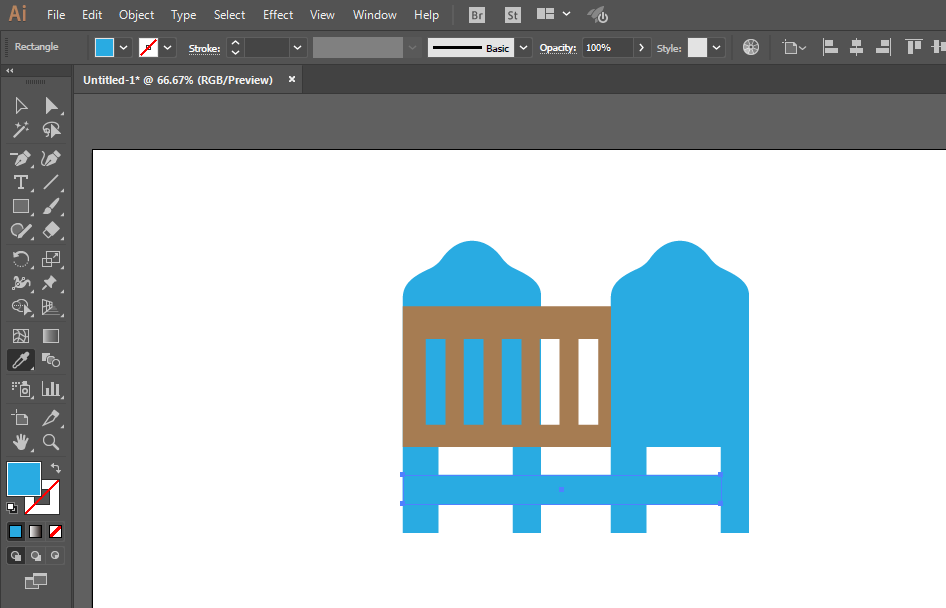Open stroke weight dropdown

click(x=297, y=48)
